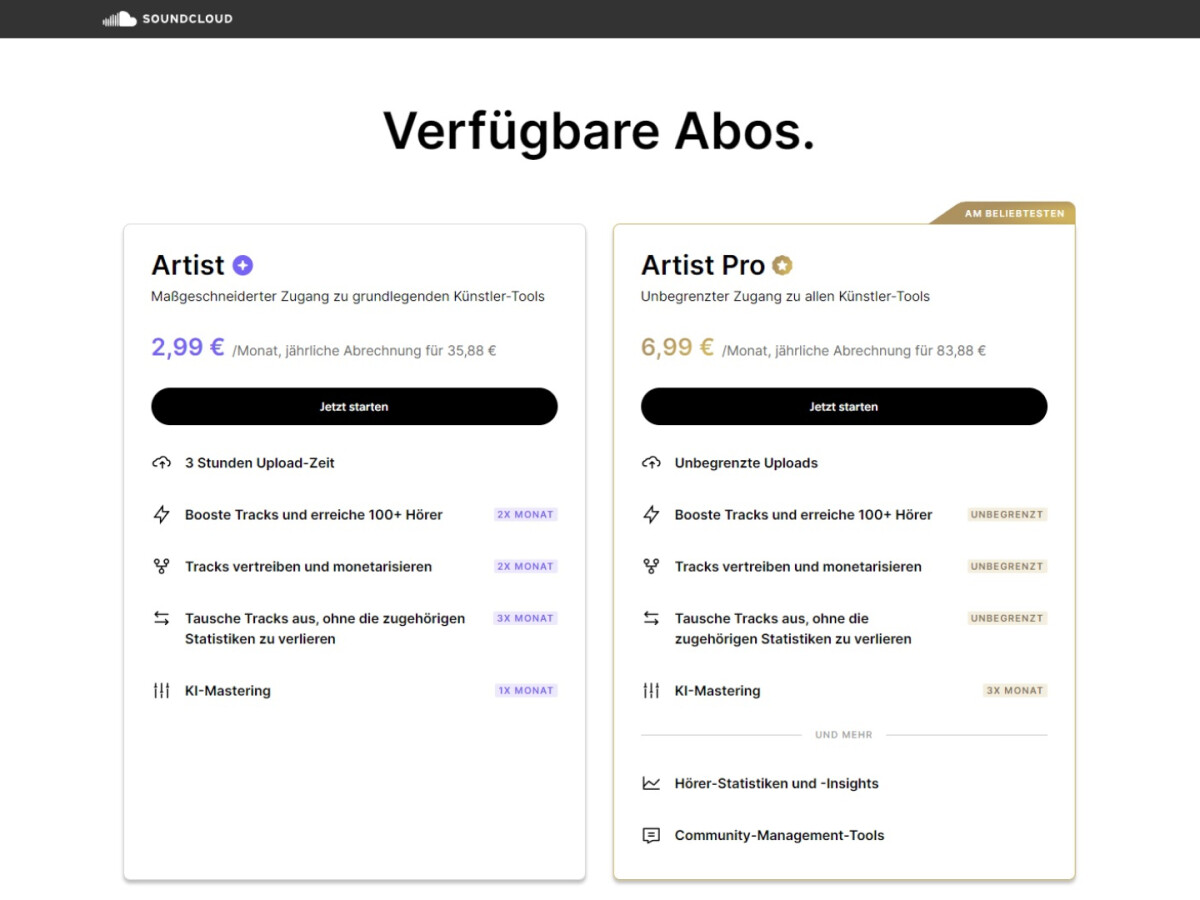
Task: Click the lightning bolt icon next to Booste Tracks
Action: click(x=160, y=514)
